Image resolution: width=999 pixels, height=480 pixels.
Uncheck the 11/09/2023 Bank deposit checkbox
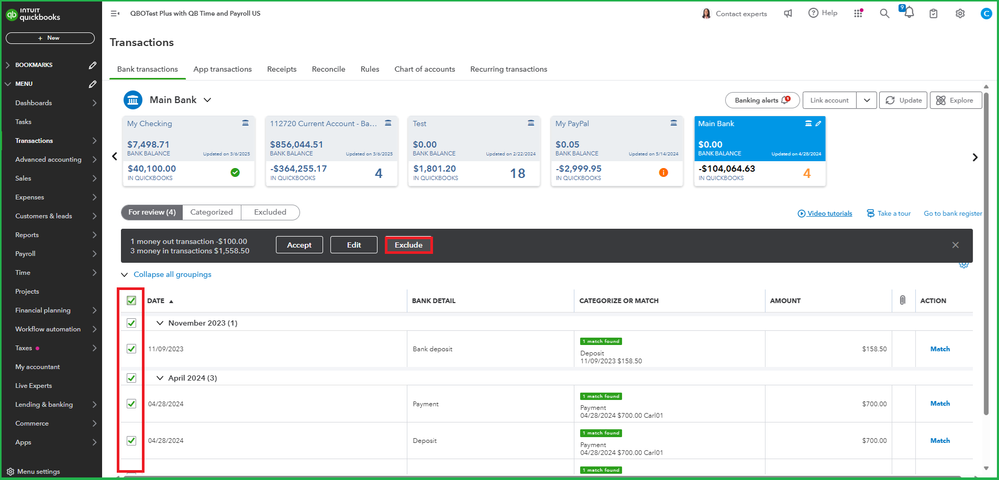(x=132, y=349)
